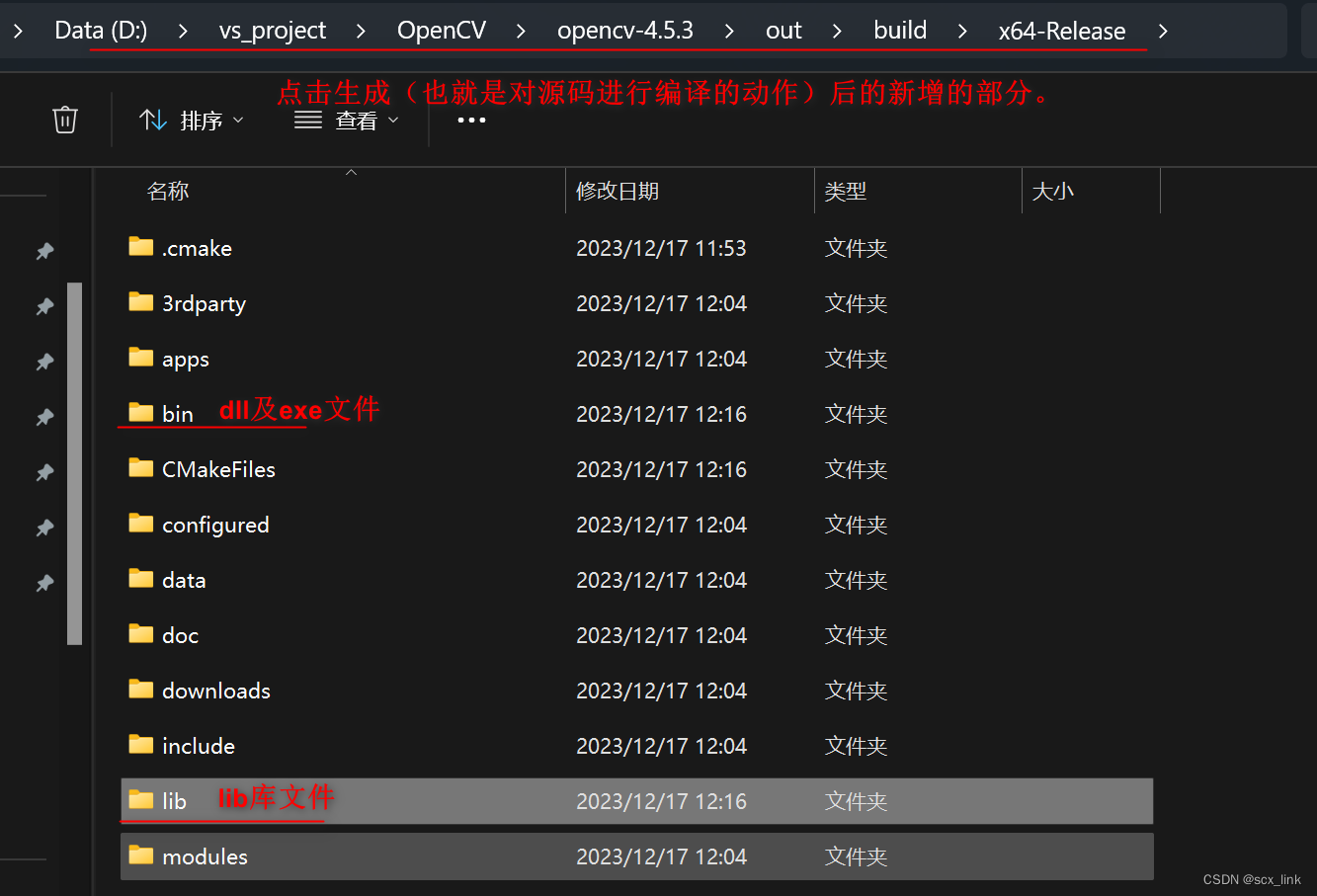Click the pin icon beside the data row
This screenshot has height=896, width=1317.
(44, 584)
